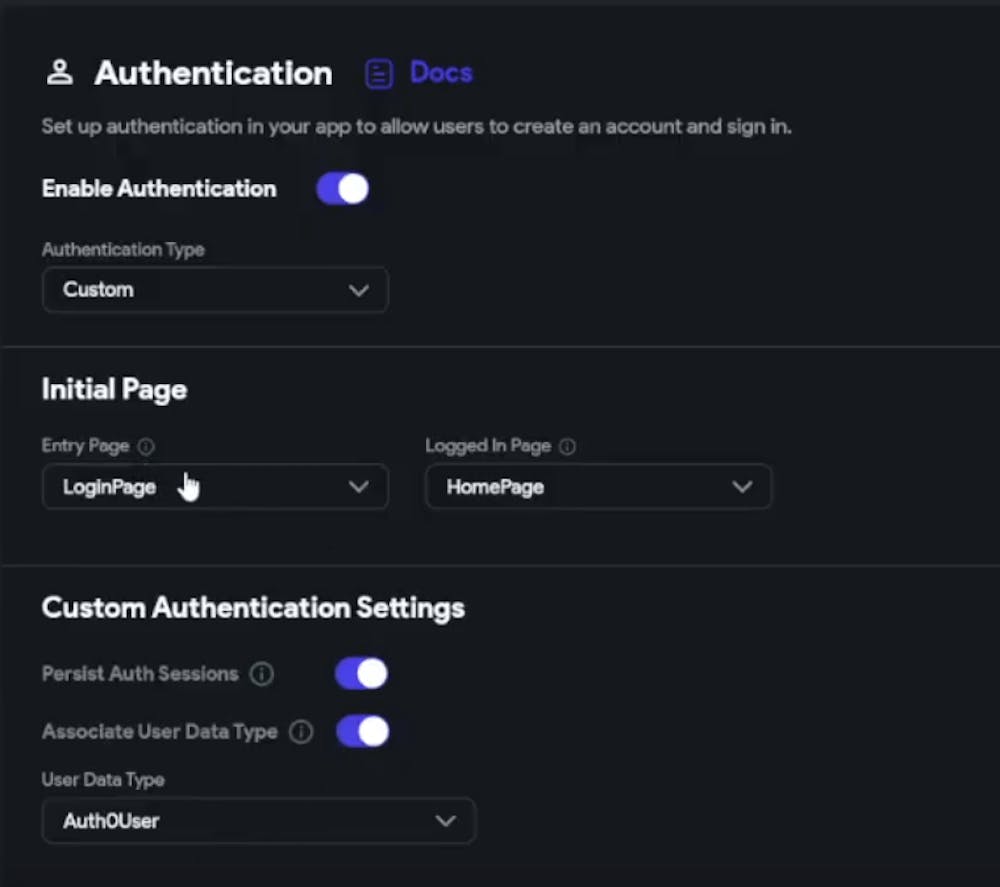1000x887 pixels.
Task: Click the LoginPage value in Entry Page field
Action: tap(110, 487)
